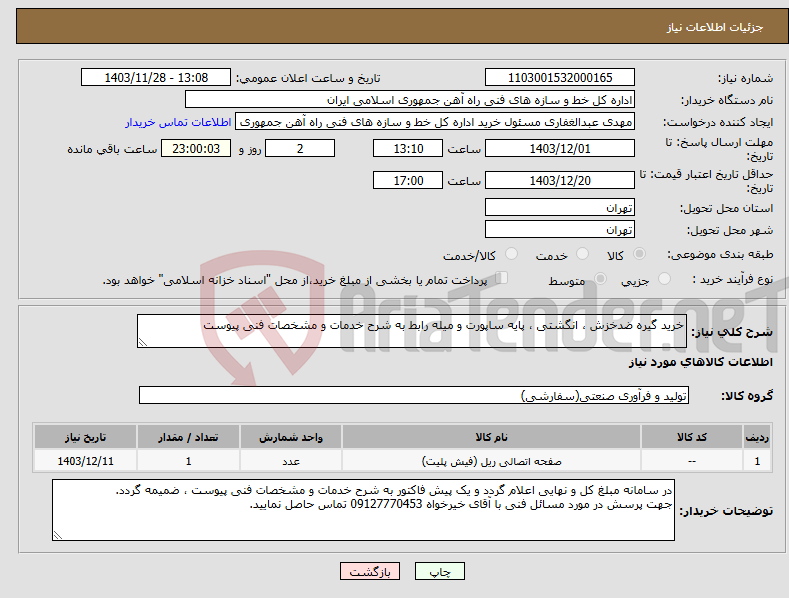Click the ردیف column header

(x=757, y=437)
